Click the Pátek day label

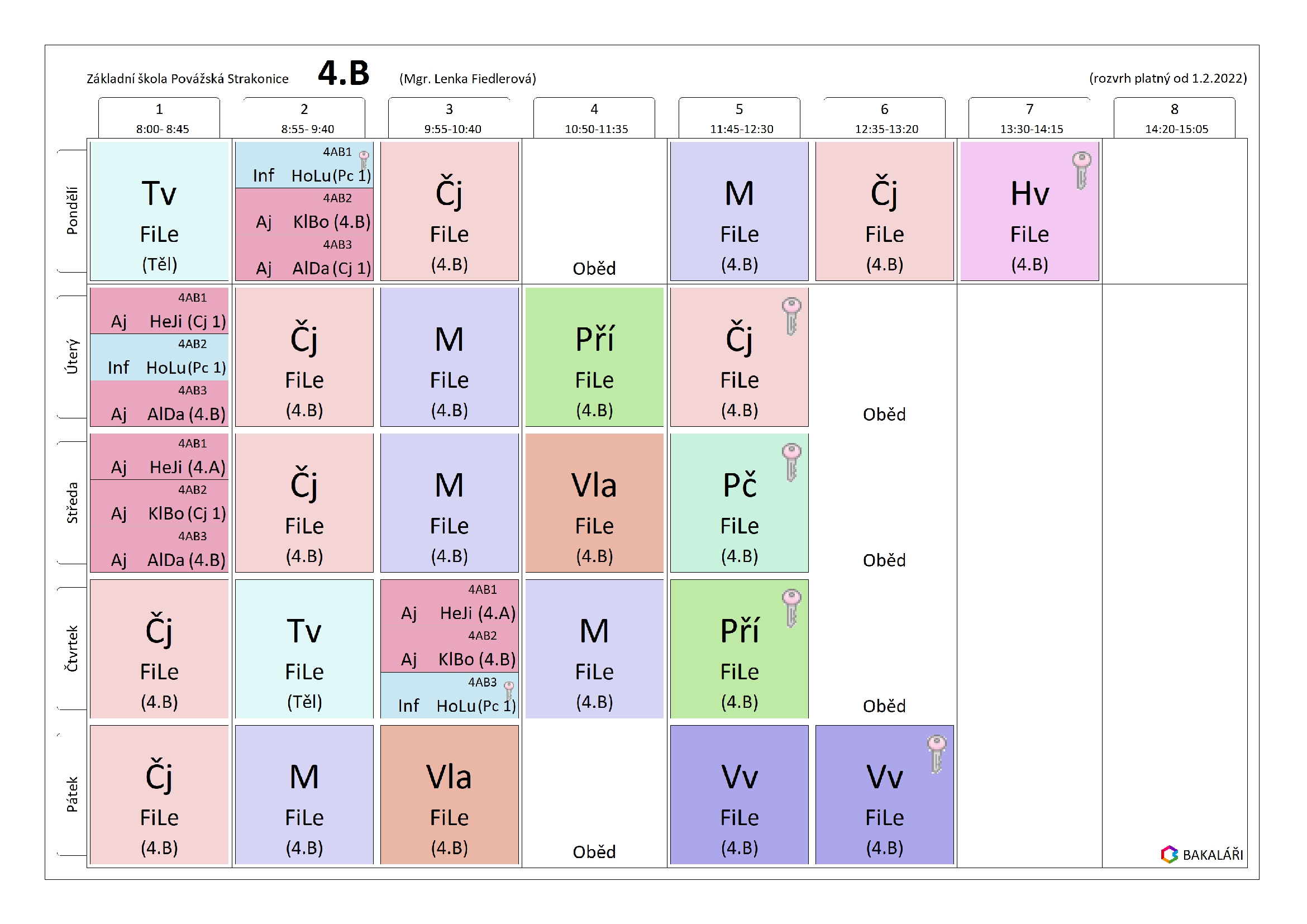tap(71, 794)
